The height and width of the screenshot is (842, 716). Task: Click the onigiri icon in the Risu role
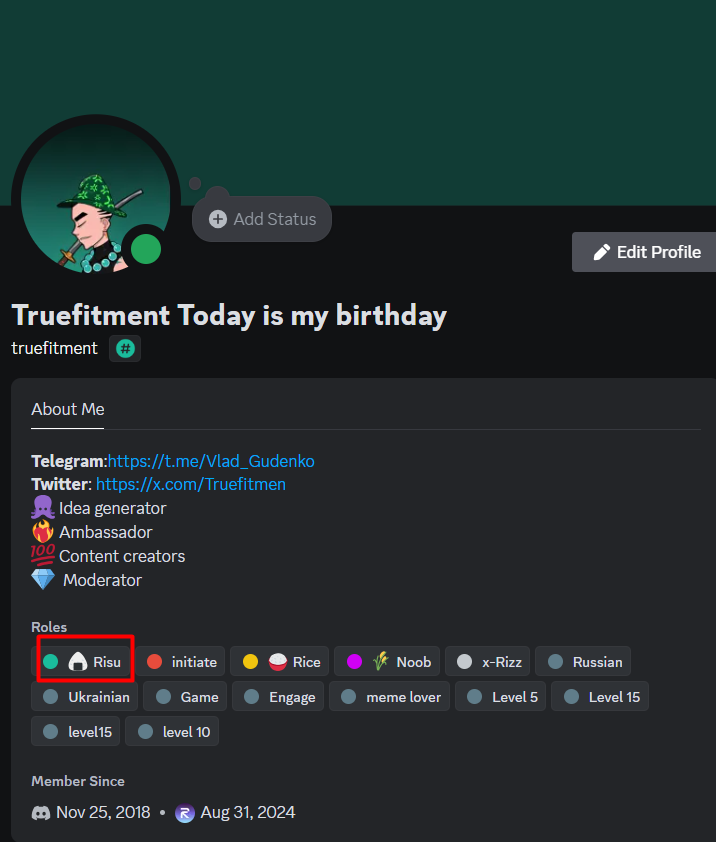coord(78,661)
